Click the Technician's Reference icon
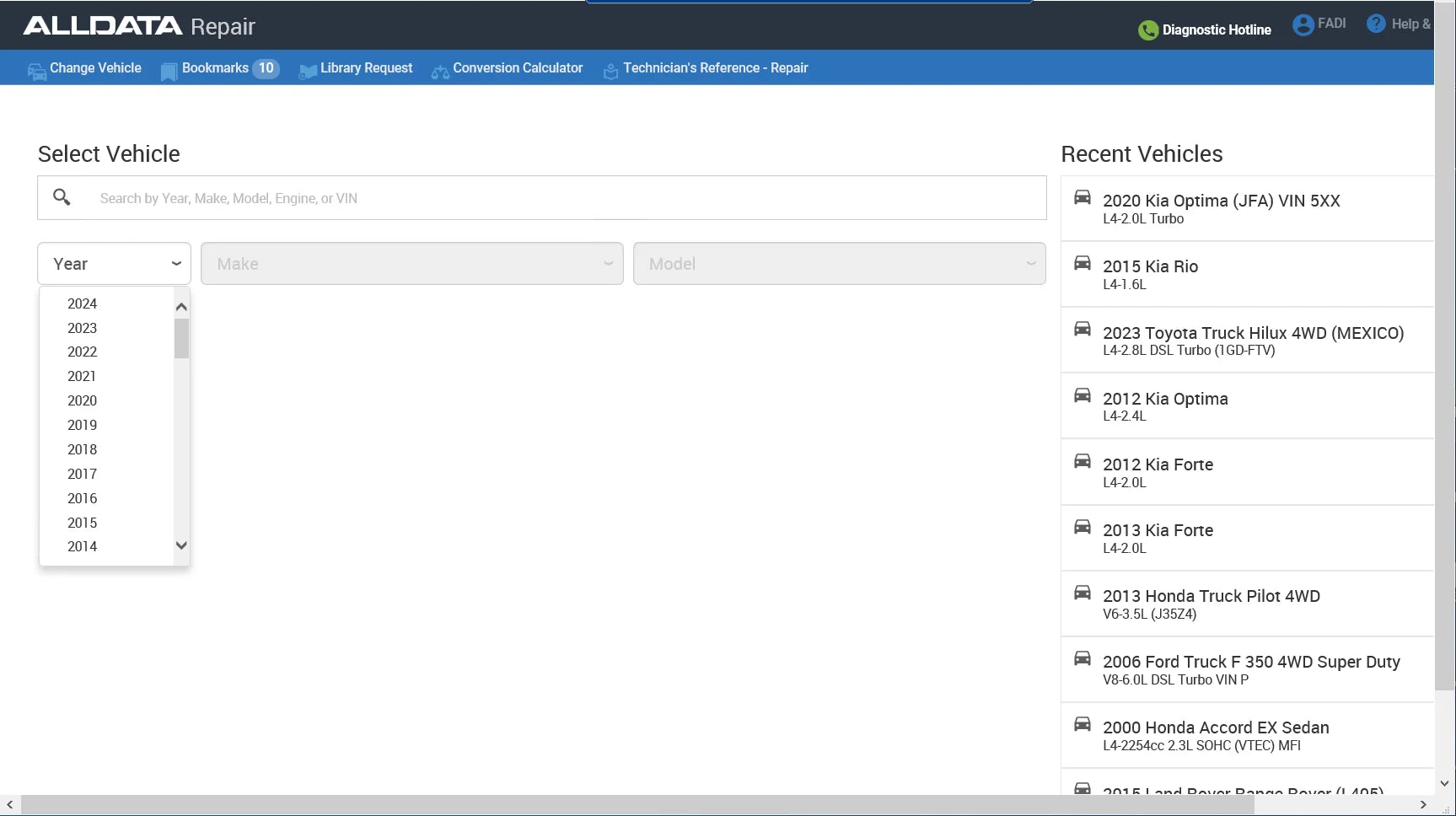The height and width of the screenshot is (816, 1456). click(610, 72)
